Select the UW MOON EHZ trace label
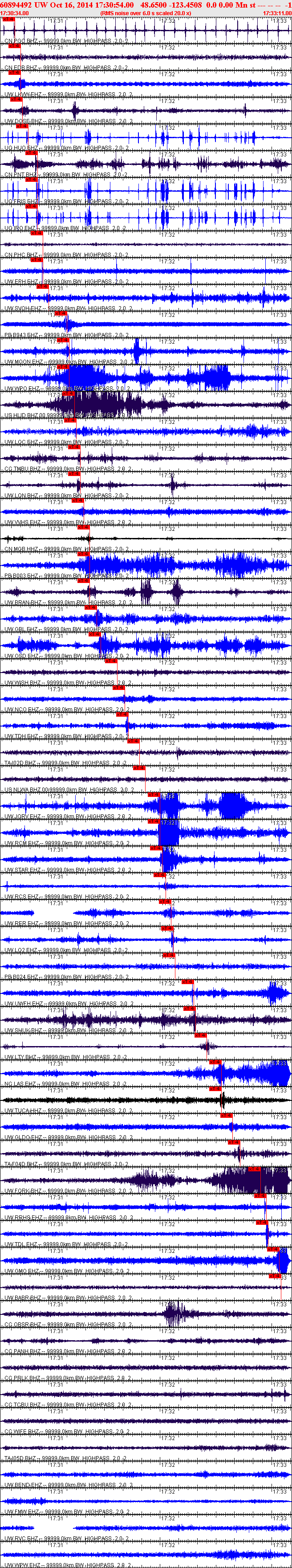Viewport: 292px width, 1568px height. click(x=69, y=363)
